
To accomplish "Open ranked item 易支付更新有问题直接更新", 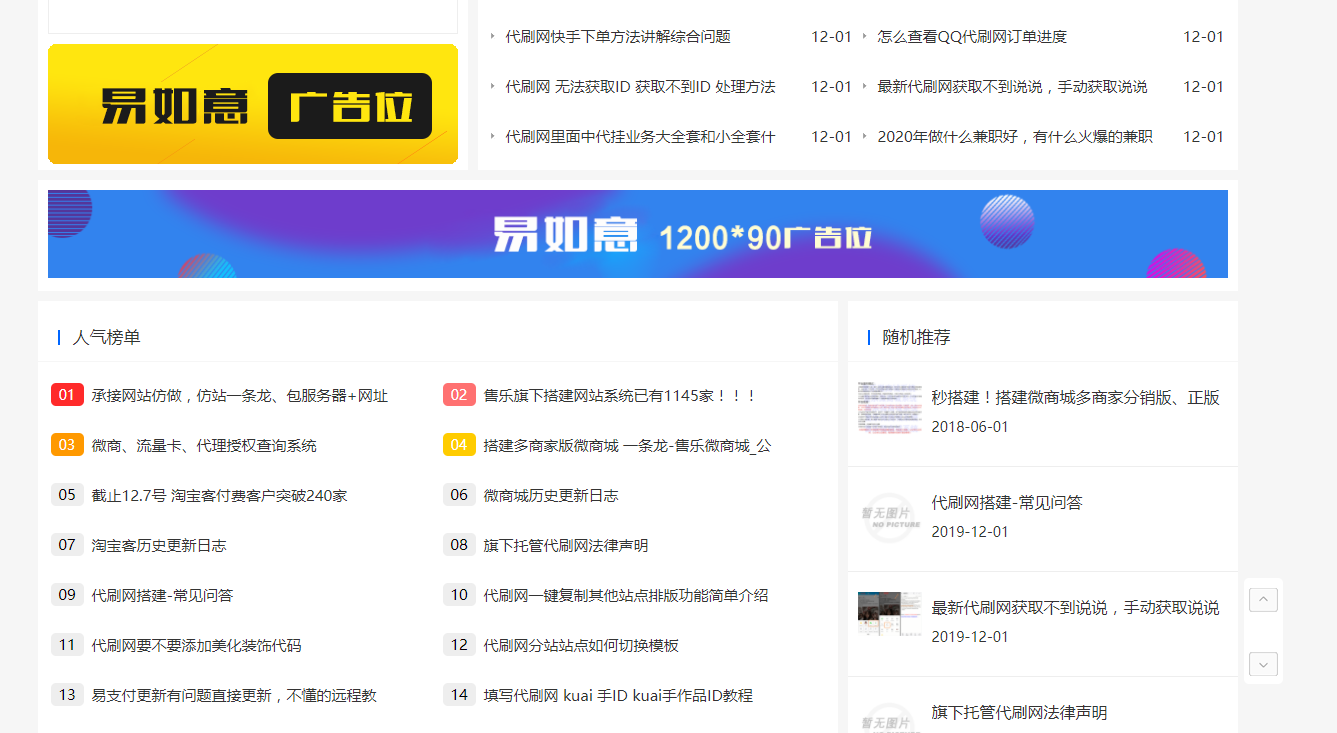I will [x=234, y=696].
